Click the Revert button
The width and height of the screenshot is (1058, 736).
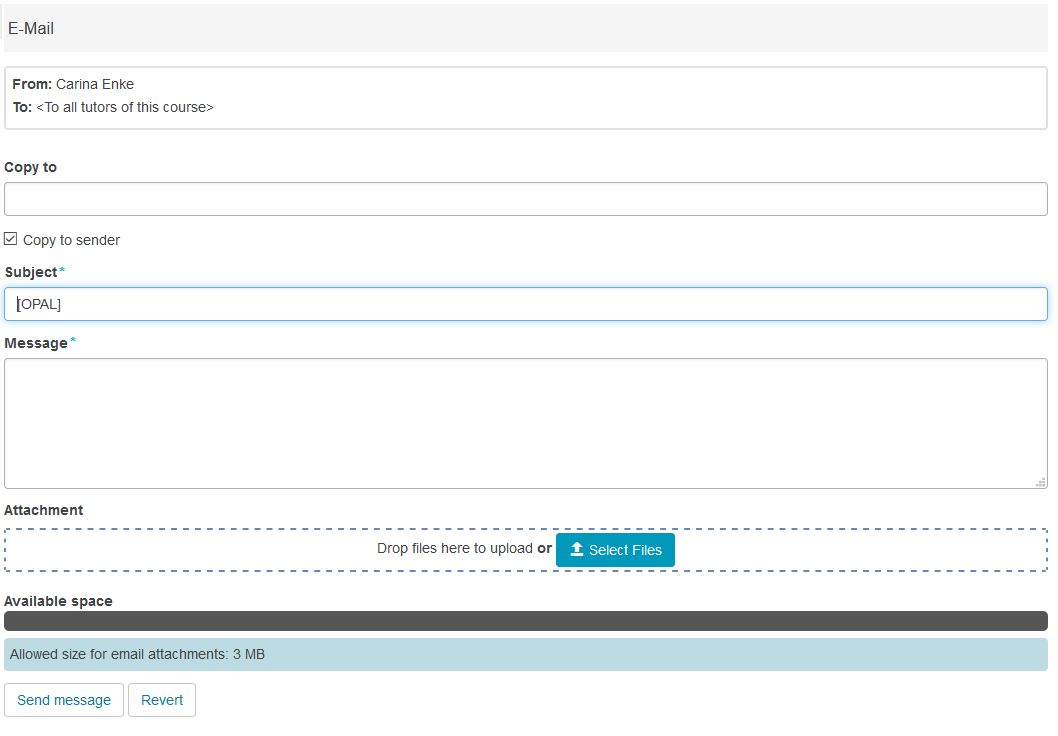tap(162, 700)
